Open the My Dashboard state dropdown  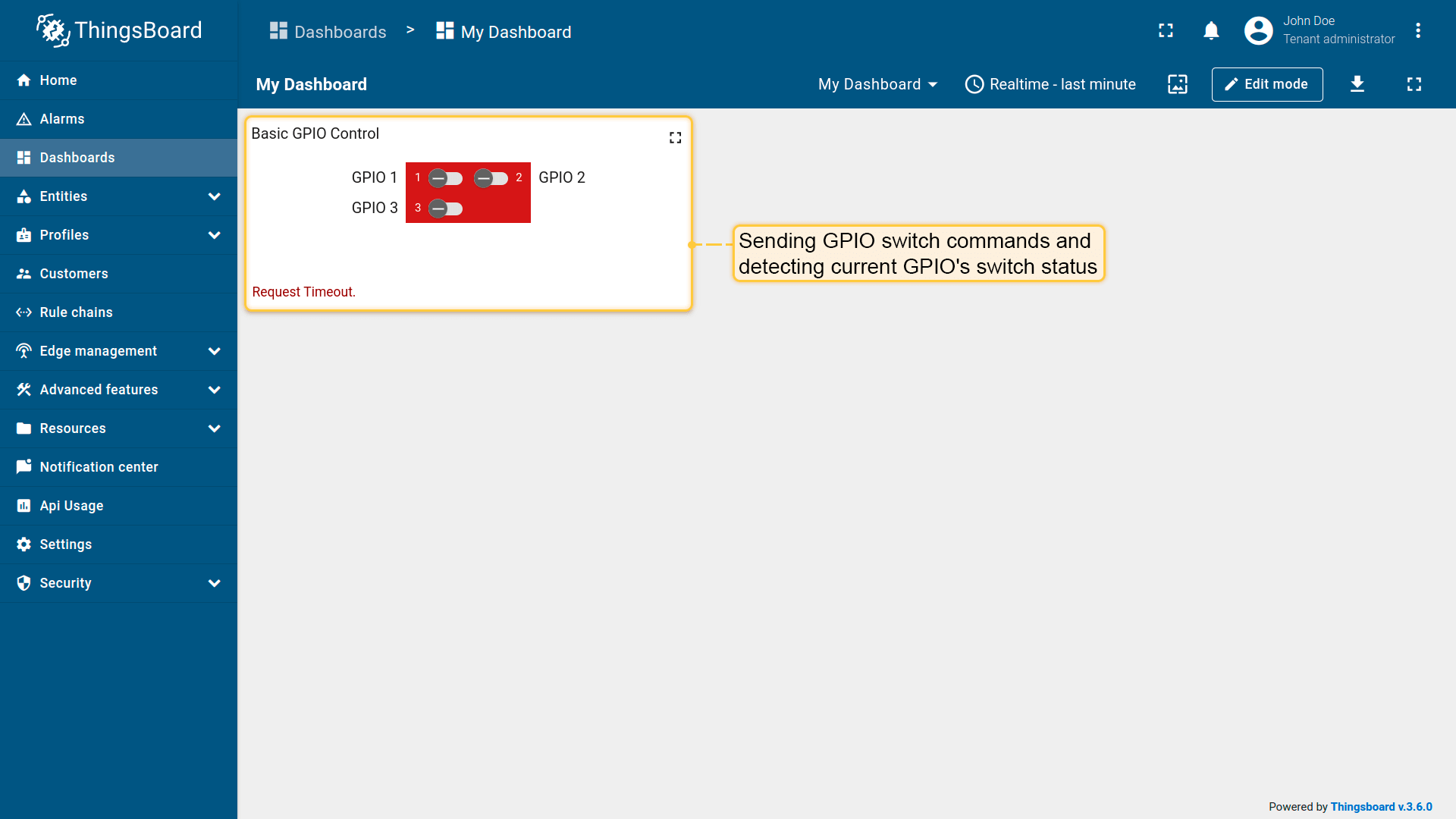point(877,84)
